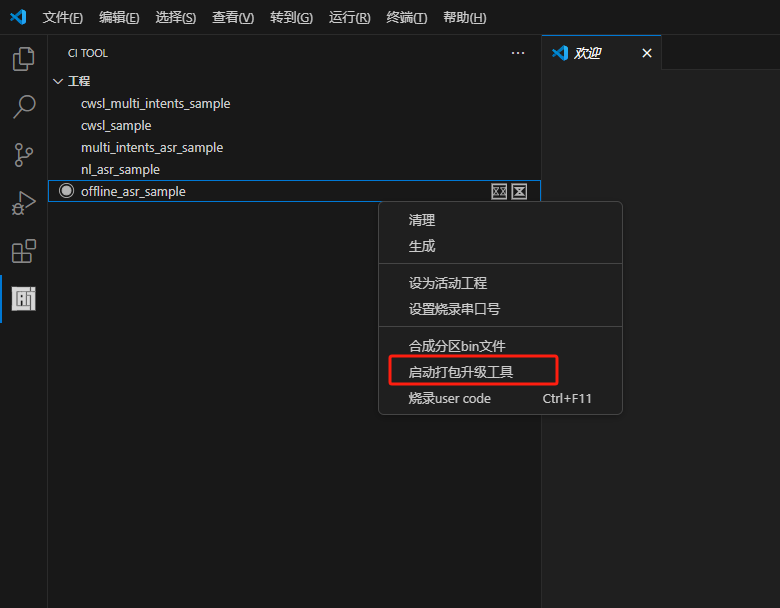Open the Extensions view icon

tap(23, 251)
